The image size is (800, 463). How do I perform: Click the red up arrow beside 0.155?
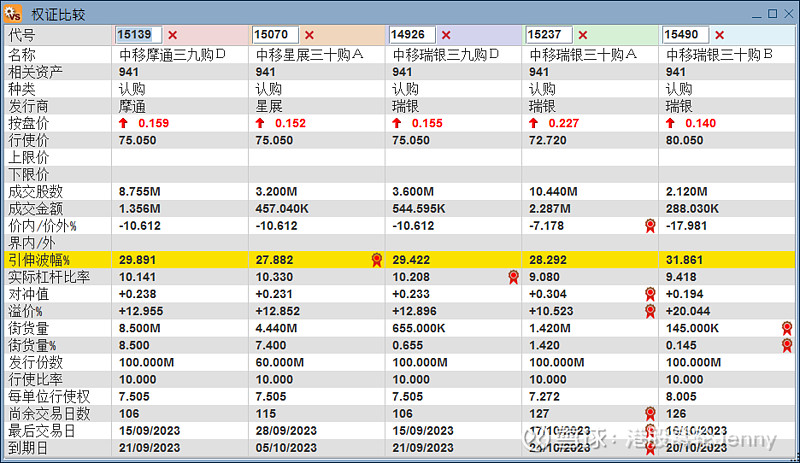click(x=397, y=123)
